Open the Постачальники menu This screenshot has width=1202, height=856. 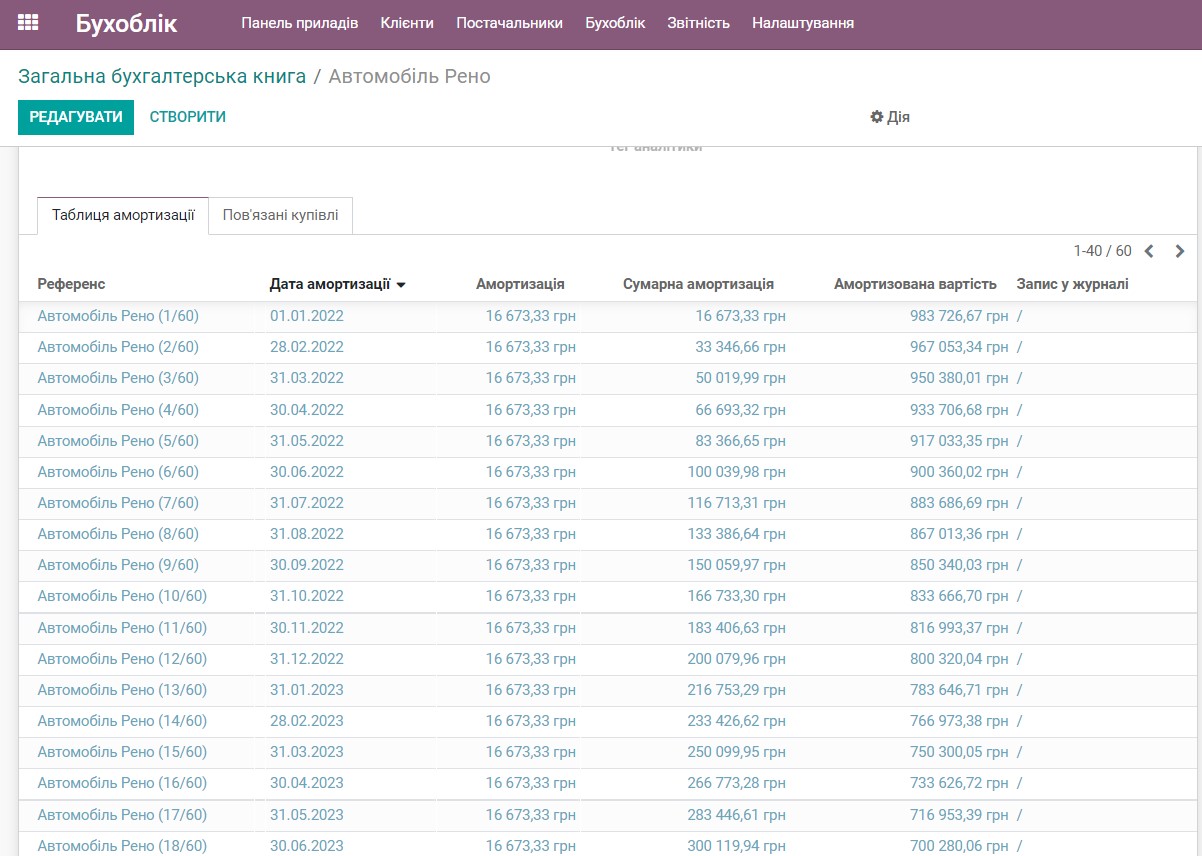click(x=511, y=22)
